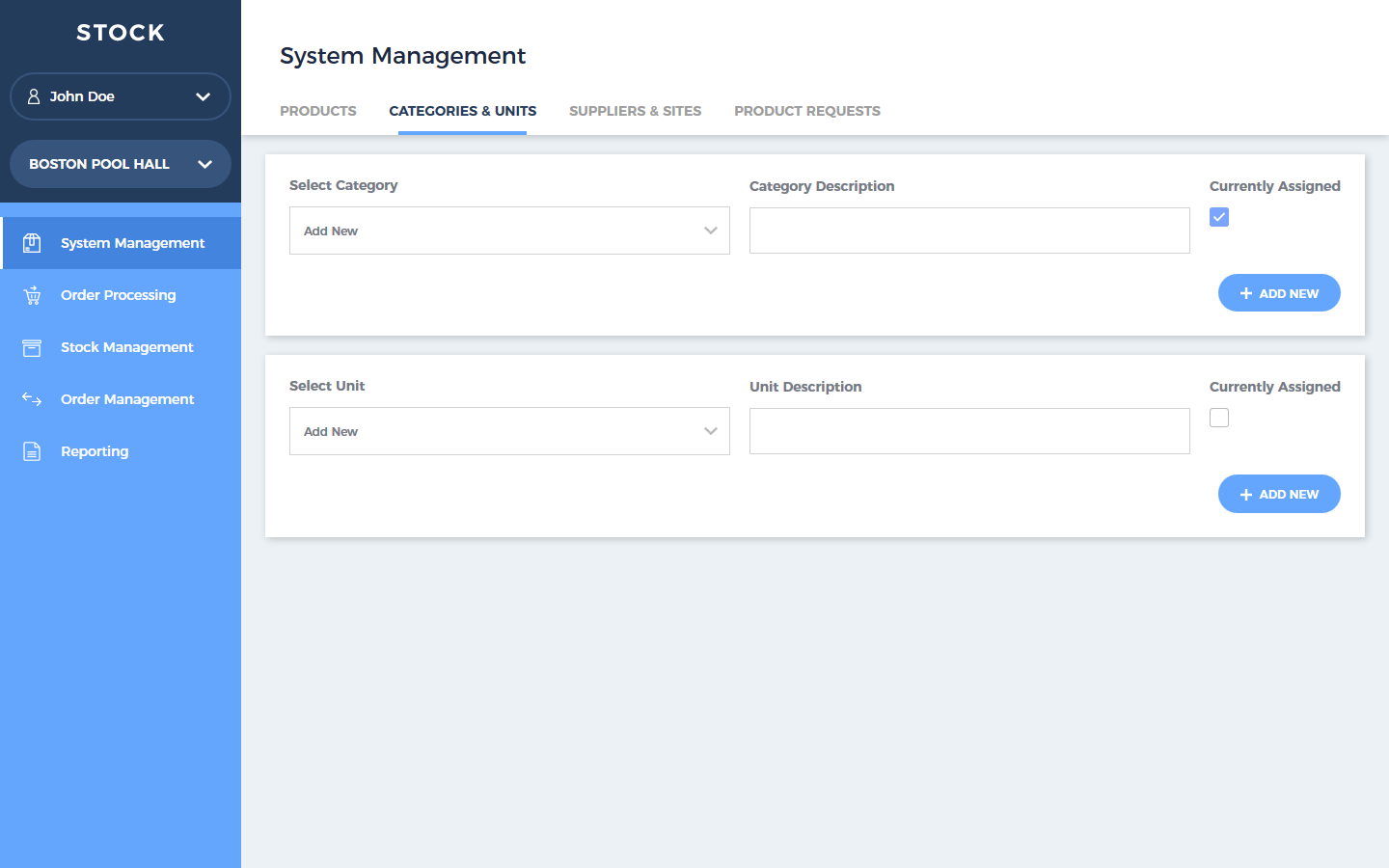
Task: Expand the John Doe user menu
Action: (203, 96)
